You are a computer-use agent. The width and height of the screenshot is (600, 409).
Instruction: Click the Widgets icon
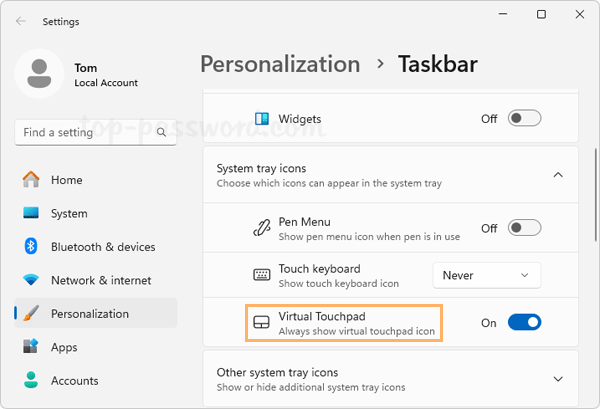click(262, 119)
